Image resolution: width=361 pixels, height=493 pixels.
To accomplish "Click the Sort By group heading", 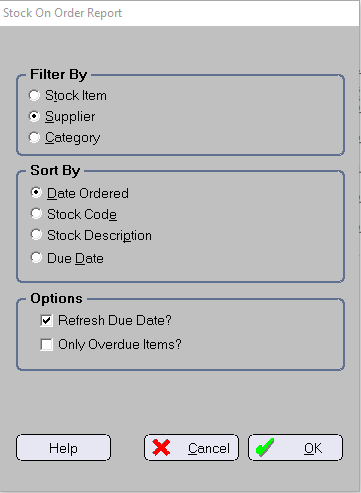I will [x=55, y=170].
